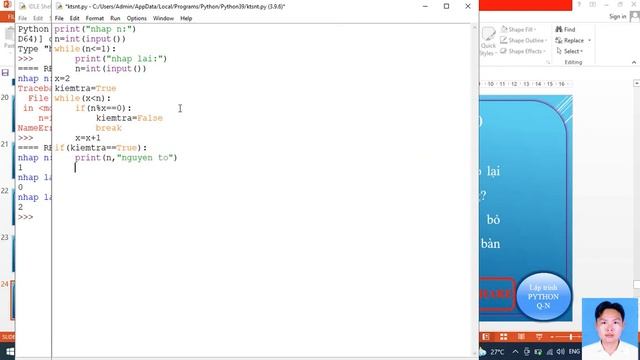640x360 pixels.
Task: Click code line if(kiemtra==True):
Action: pos(100,148)
